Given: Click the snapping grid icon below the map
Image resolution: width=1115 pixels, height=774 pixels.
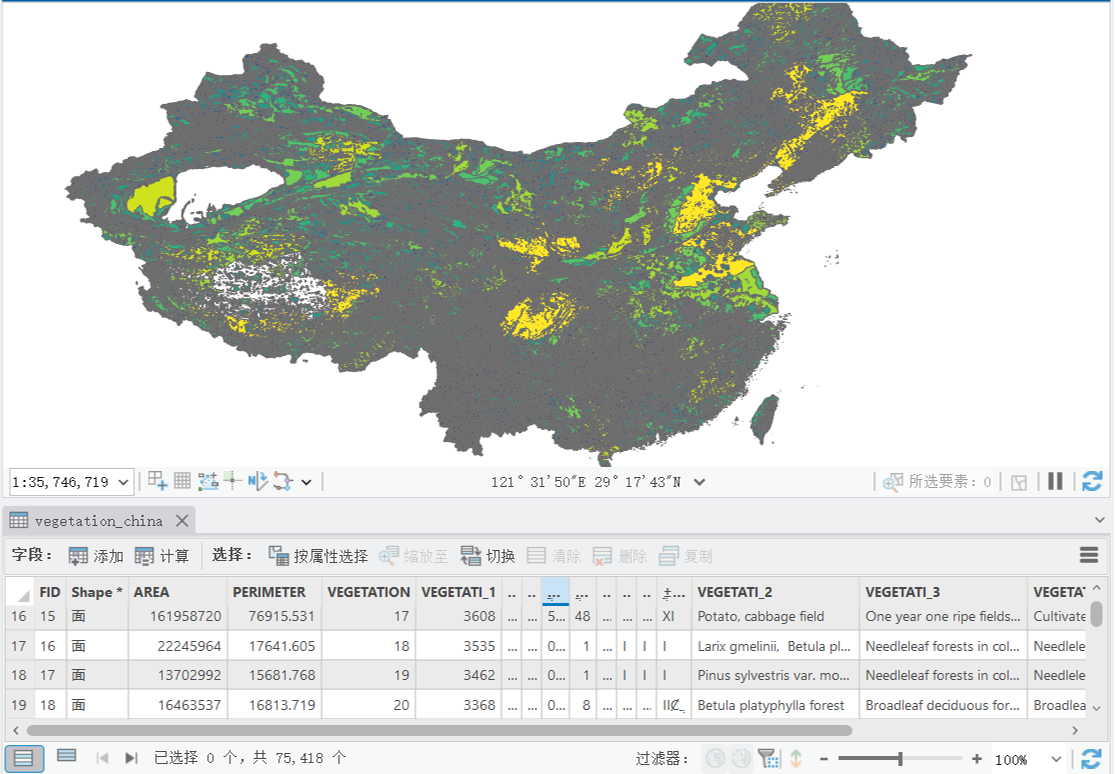Looking at the screenshot, I should pyautogui.click(x=157, y=482).
